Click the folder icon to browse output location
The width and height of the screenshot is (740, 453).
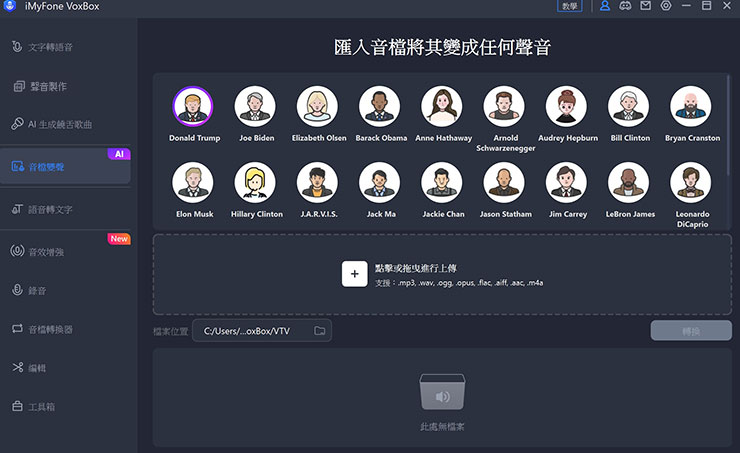point(320,331)
